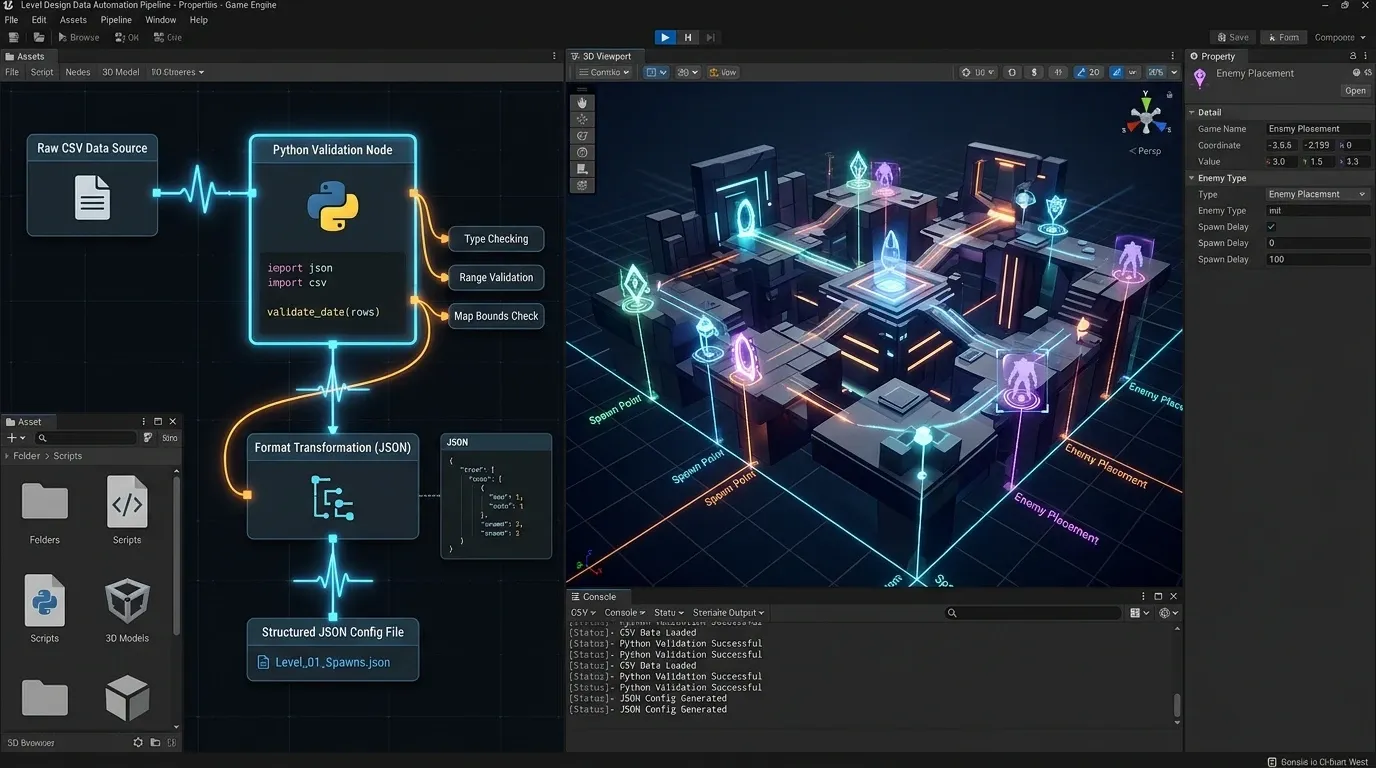Screen dimensions: 1376x768
Task: Click the dollar sign viewport toolbar icon
Action: pyautogui.click(x=1033, y=73)
